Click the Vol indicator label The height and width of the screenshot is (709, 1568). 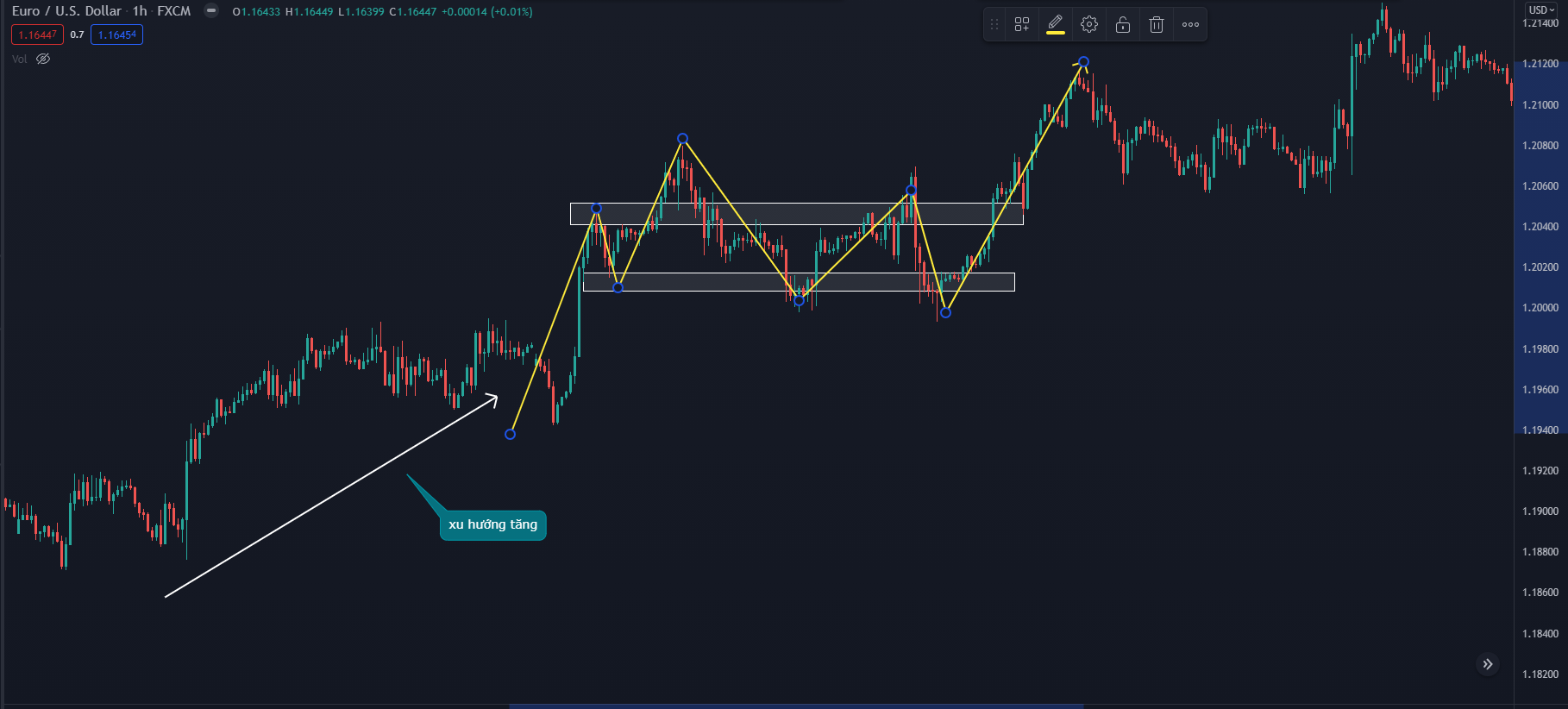point(20,59)
